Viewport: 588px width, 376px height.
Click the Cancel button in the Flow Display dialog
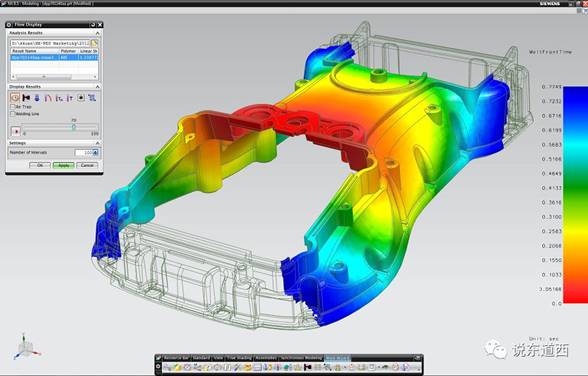87,165
